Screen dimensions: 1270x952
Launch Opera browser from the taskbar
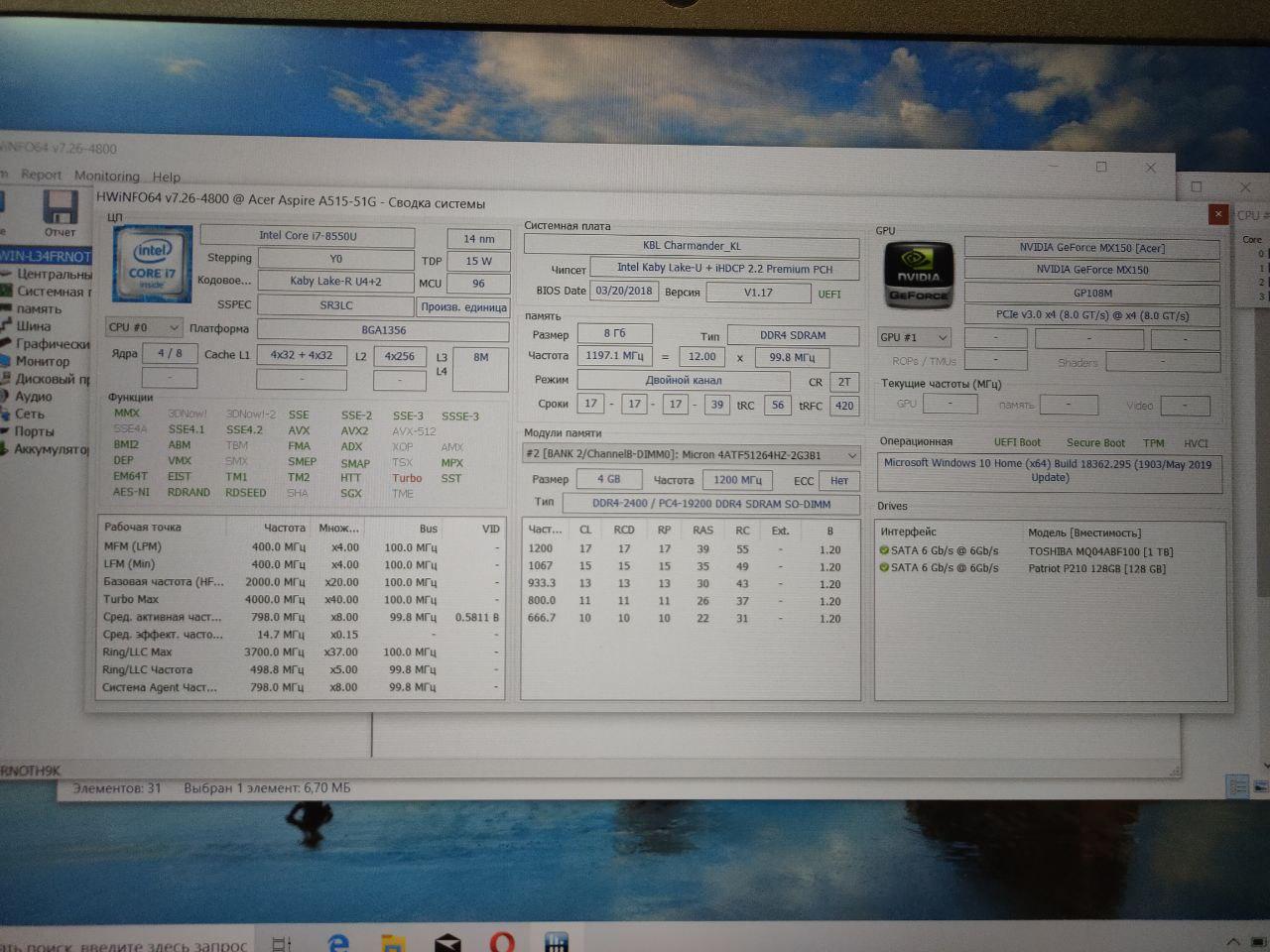(502, 942)
